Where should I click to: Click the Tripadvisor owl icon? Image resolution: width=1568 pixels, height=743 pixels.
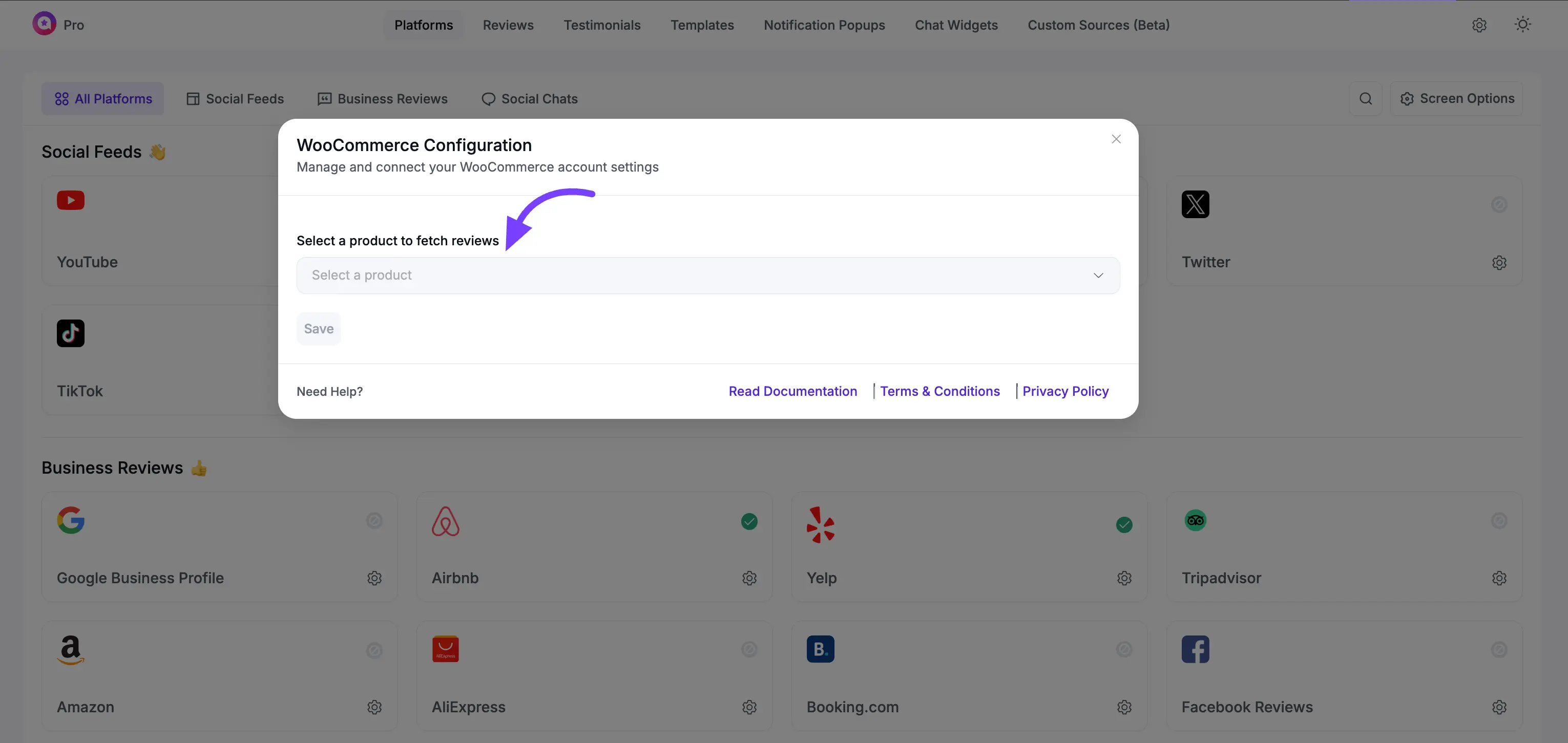tap(1195, 520)
